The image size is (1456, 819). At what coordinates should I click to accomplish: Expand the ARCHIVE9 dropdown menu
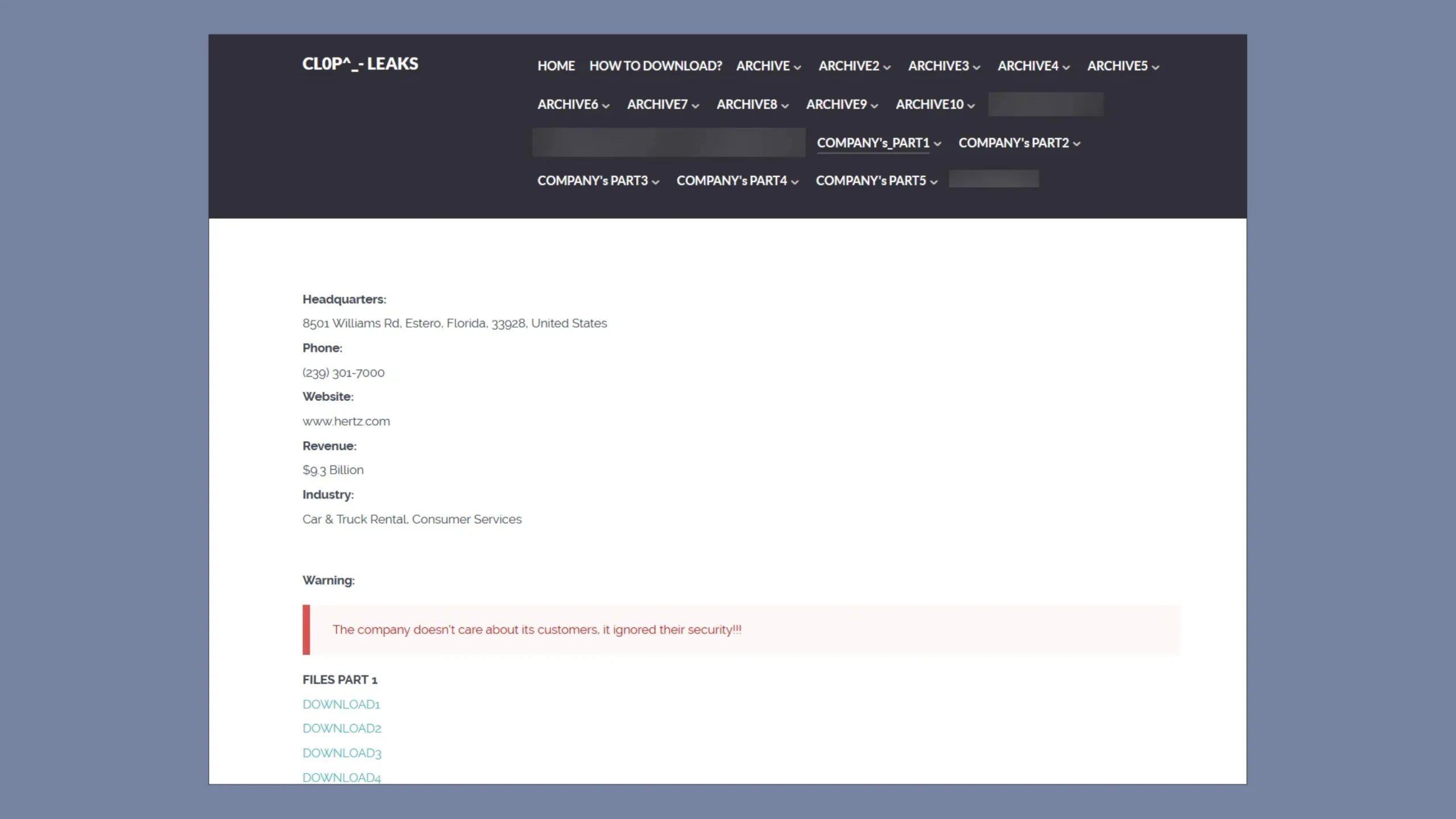tap(842, 105)
